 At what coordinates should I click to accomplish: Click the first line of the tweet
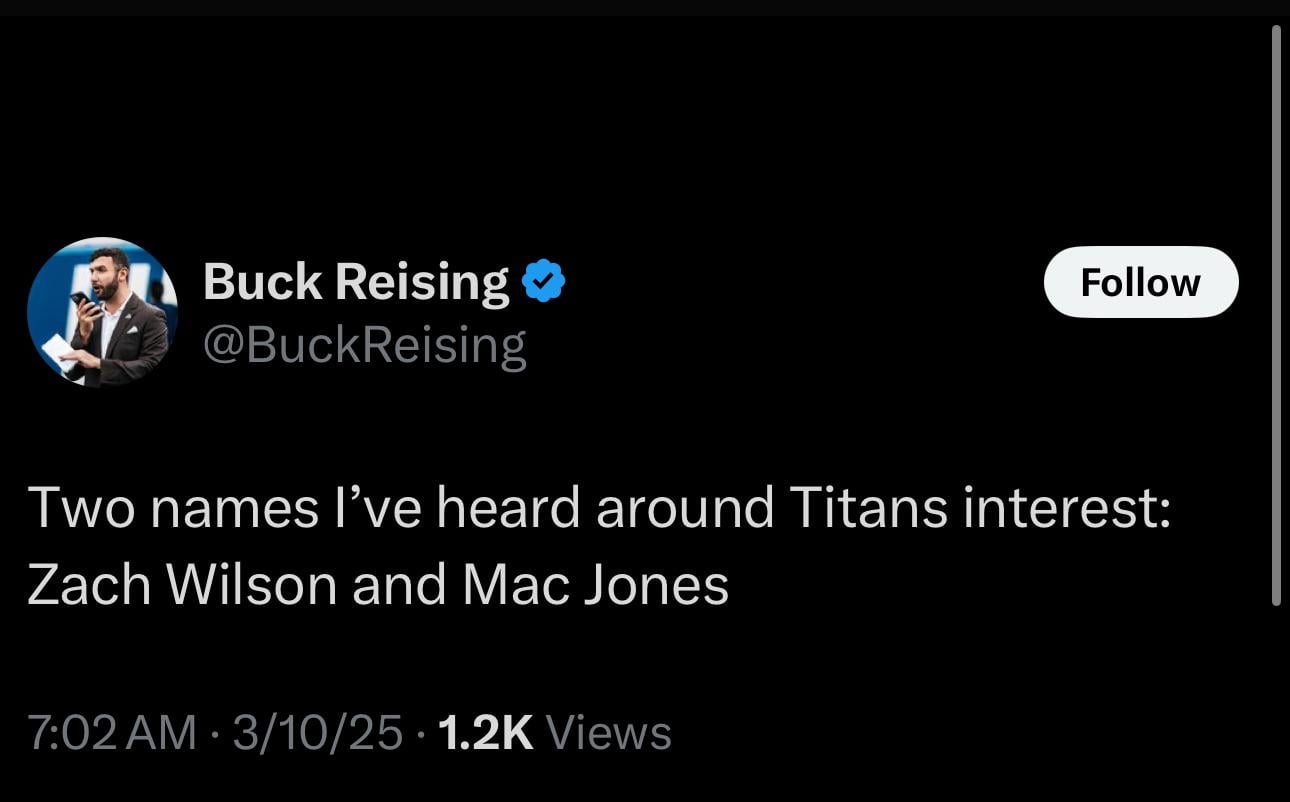pos(600,507)
